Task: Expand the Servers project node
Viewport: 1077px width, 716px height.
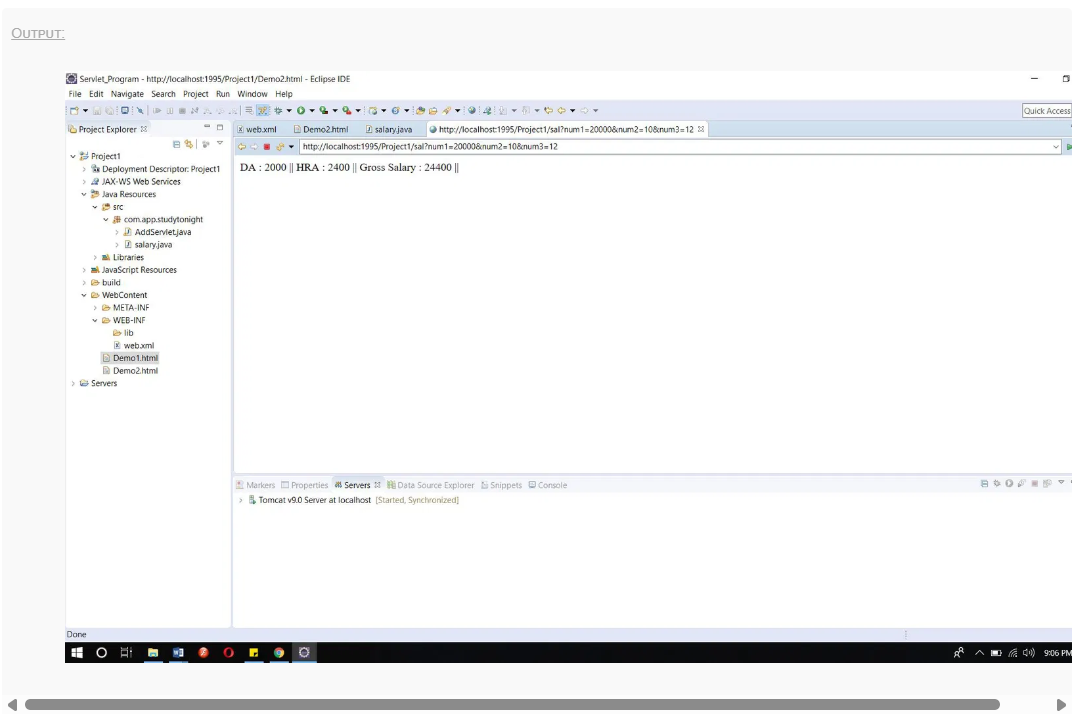Action: (73, 383)
